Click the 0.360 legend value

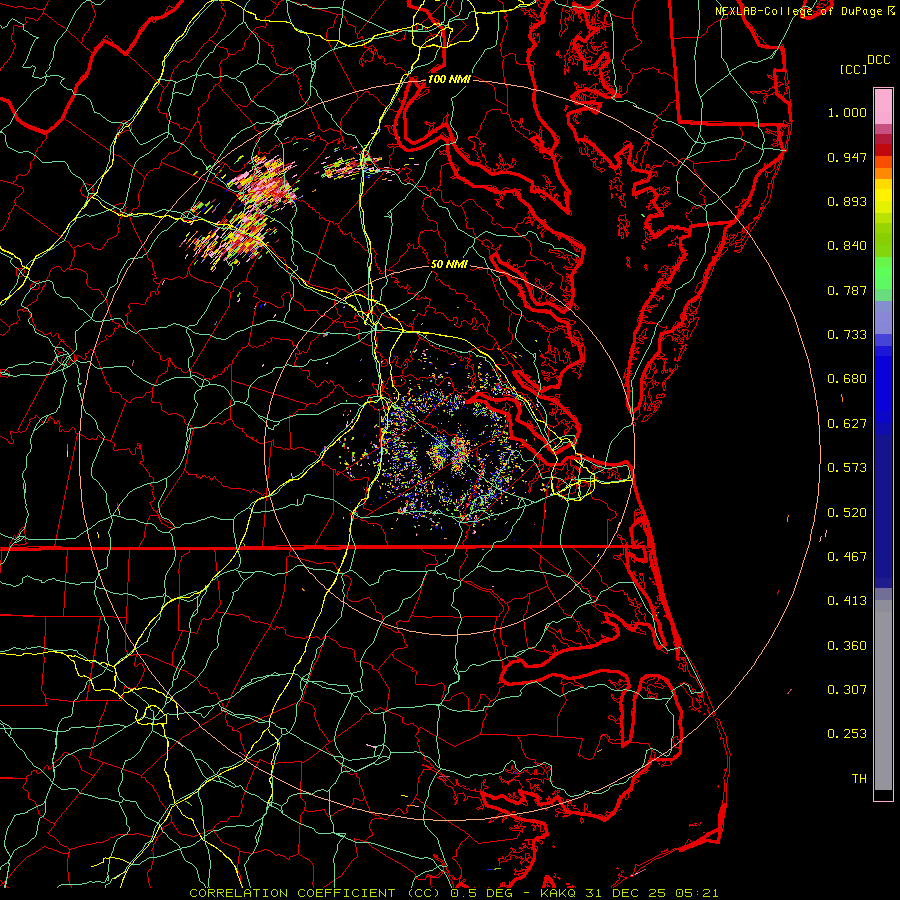847,646
